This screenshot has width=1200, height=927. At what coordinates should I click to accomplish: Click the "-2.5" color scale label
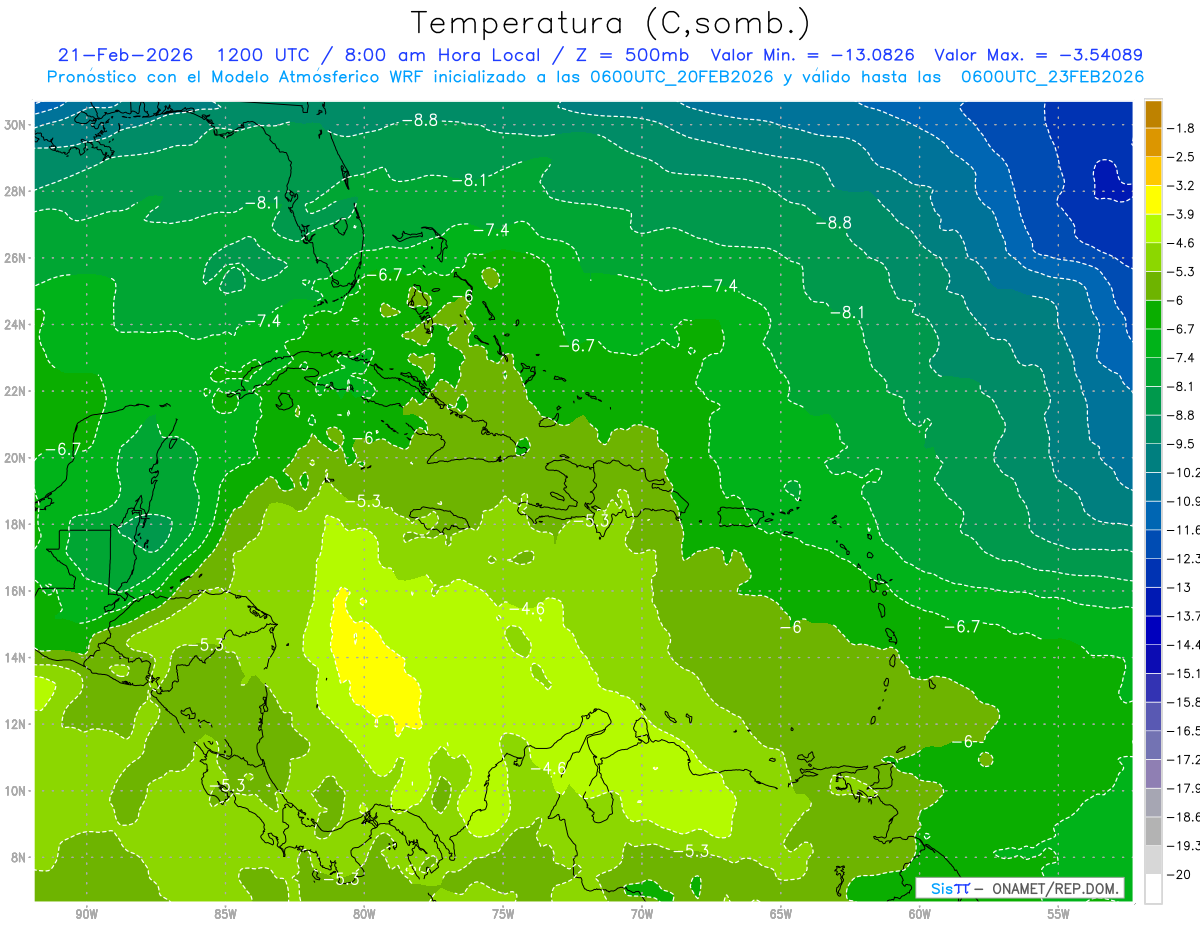(x=1183, y=157)
